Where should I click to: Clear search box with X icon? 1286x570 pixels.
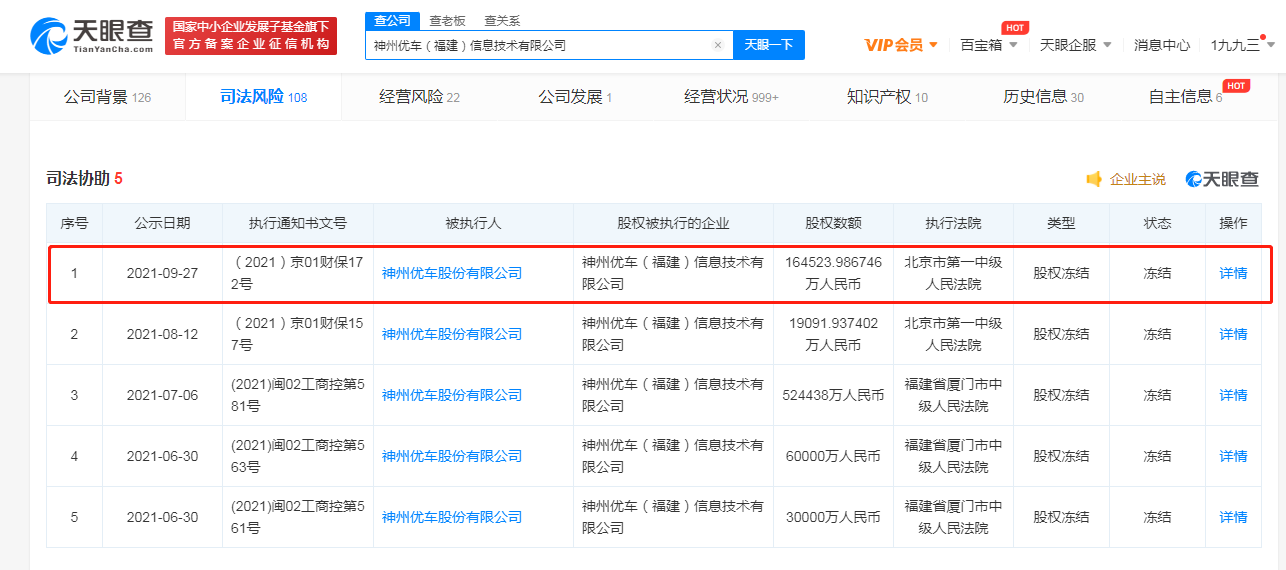(718, 45)
